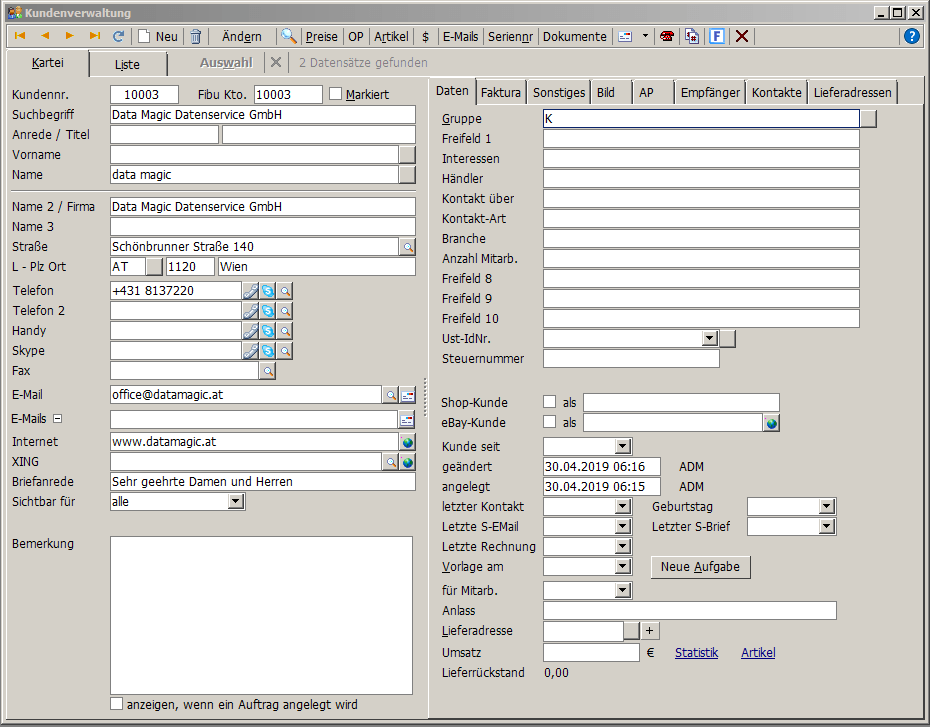Open the Kontakte tab
The image size is (930, 727).
click(x=776, y=93)
